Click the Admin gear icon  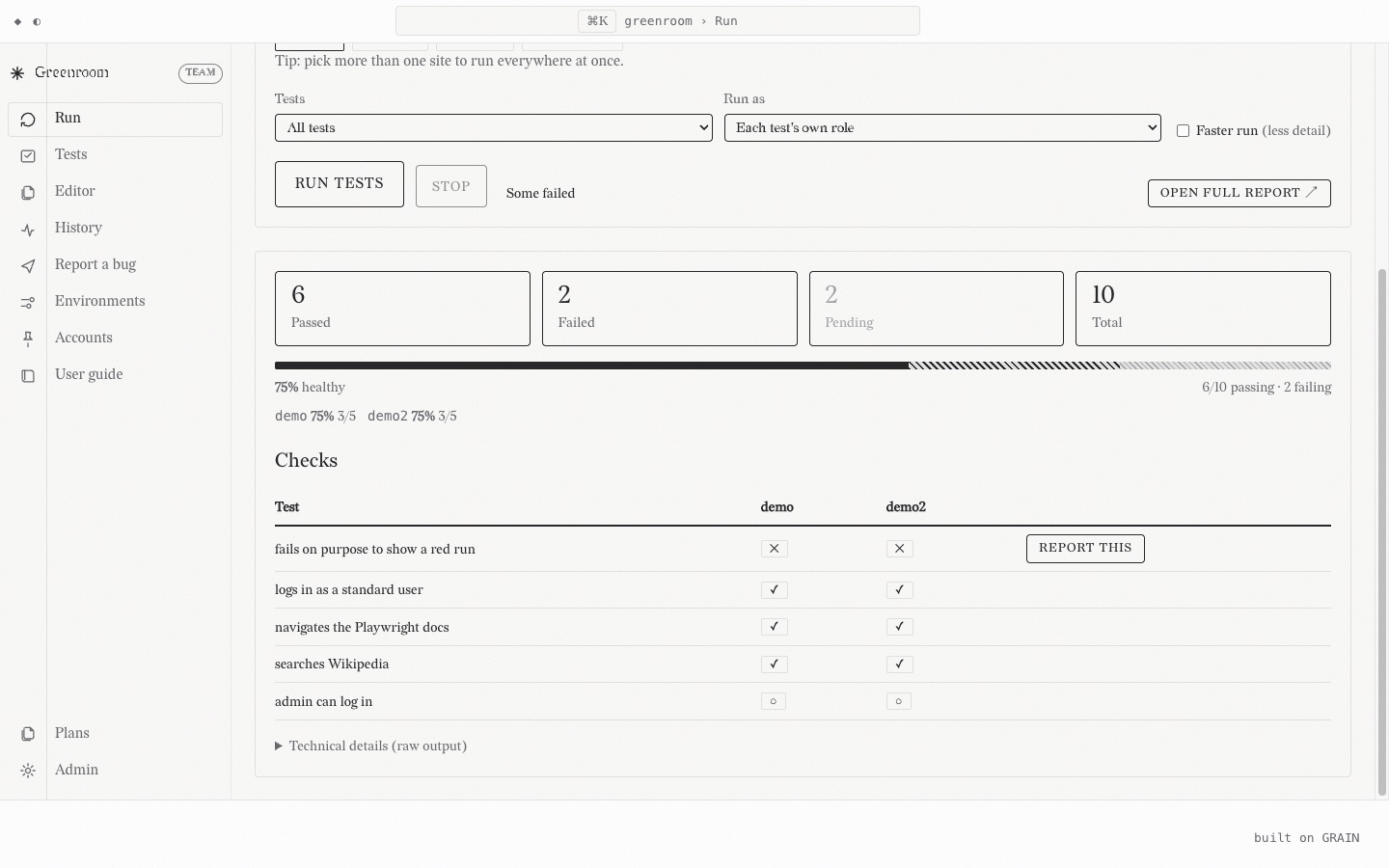click(28, 772)
